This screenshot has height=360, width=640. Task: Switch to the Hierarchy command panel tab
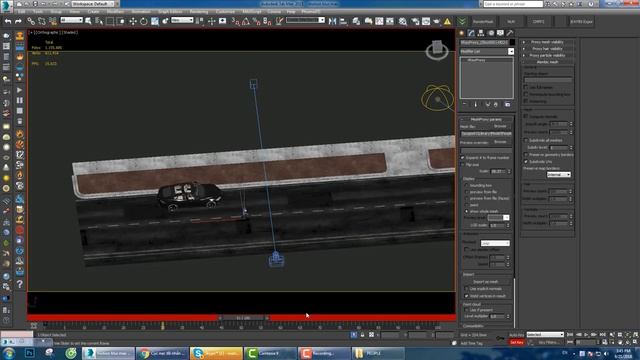[481, 33]
